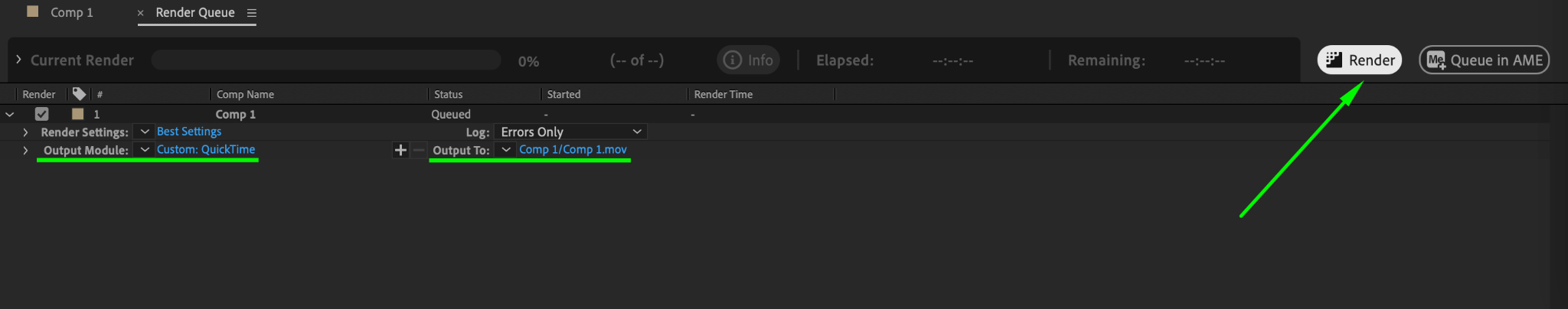This screenshot has width=1568, height=309.
Task: Expand the Current Render details
Action: click(18, 60)
